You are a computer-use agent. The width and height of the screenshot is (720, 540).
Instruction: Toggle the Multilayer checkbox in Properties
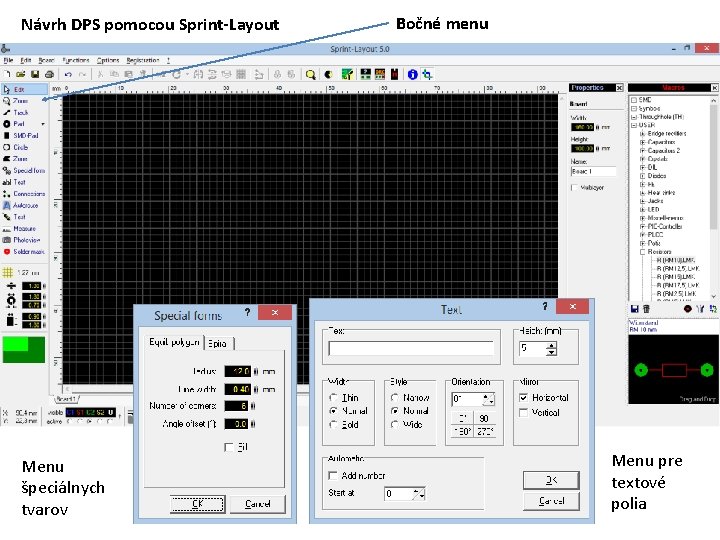coord(574,187)
